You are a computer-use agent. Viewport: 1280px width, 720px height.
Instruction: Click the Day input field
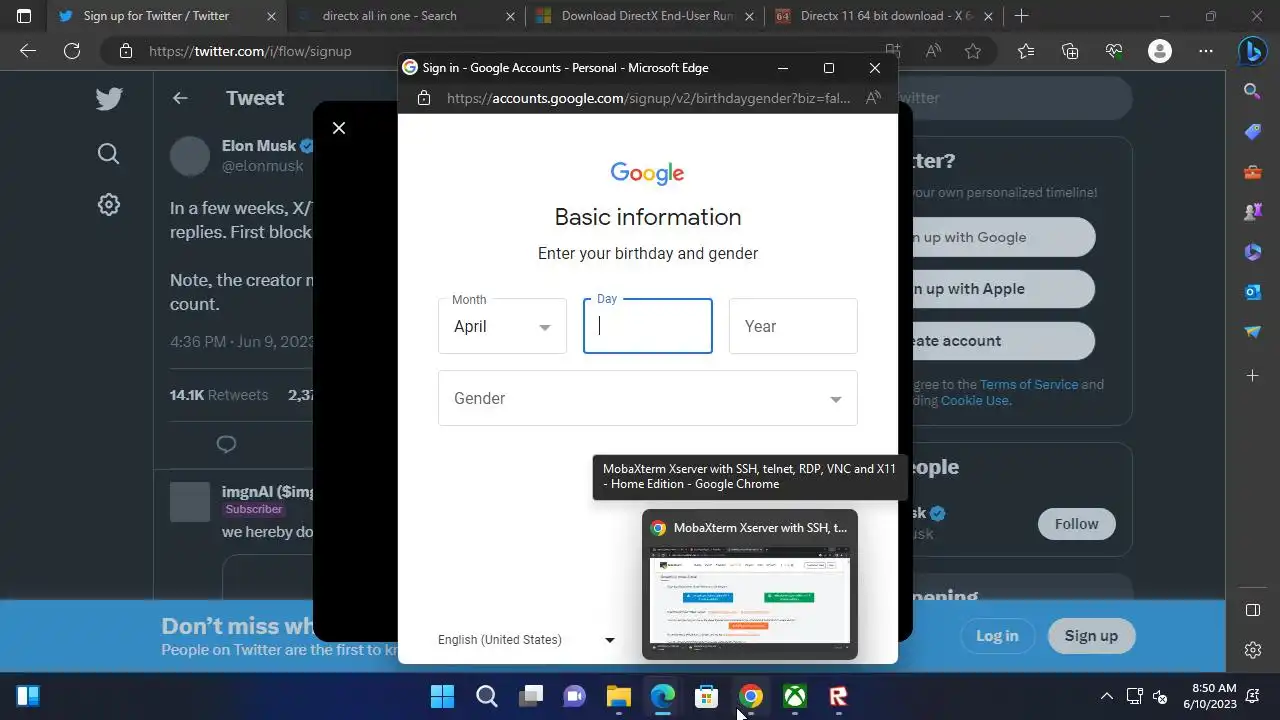648,326
